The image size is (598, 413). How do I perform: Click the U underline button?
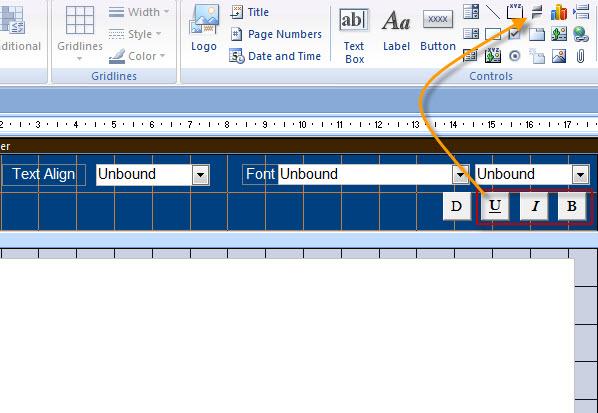[495, 206]
